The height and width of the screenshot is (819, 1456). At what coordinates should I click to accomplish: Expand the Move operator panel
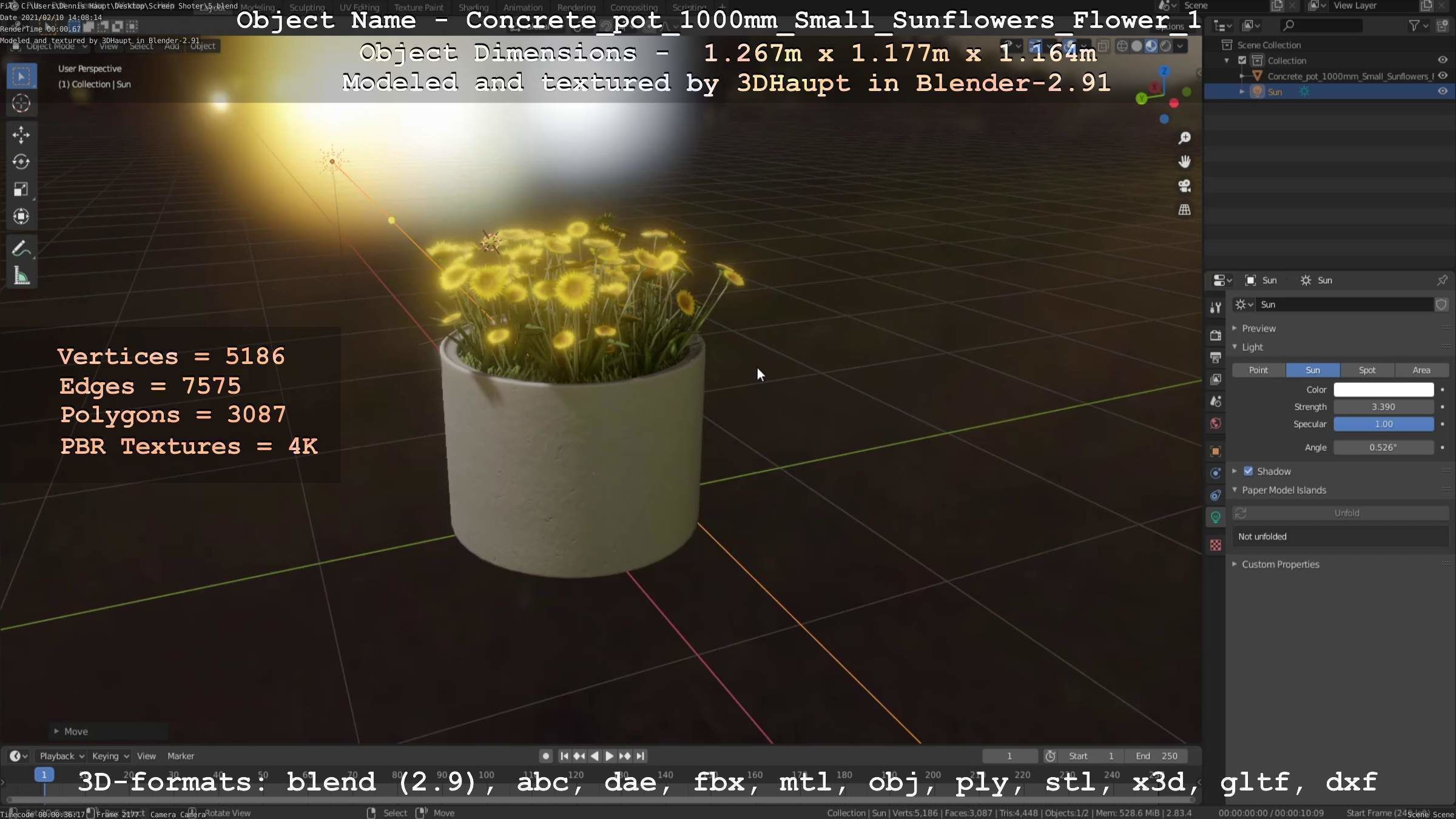pos(71,732)
